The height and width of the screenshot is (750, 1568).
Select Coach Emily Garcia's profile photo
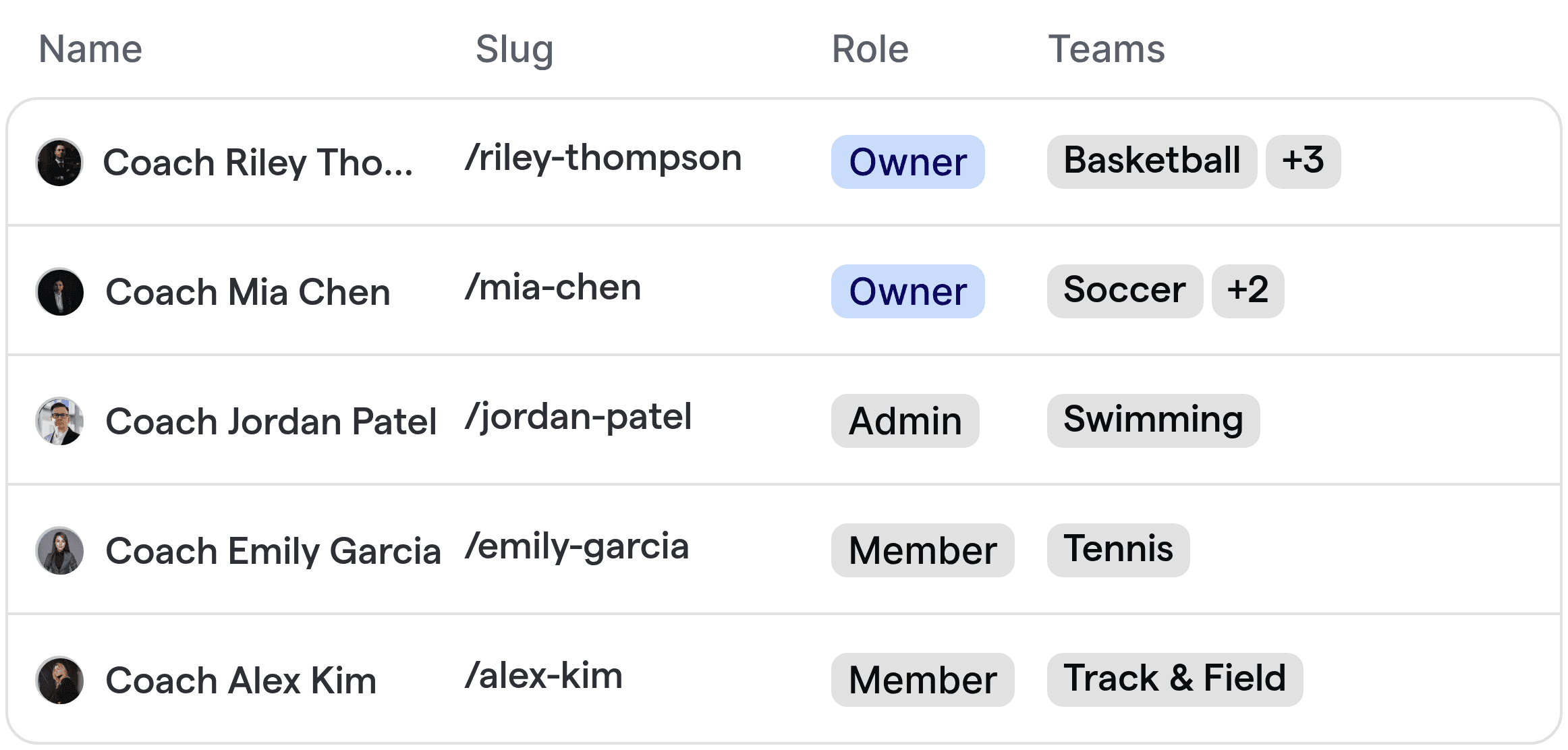[59, 550]
